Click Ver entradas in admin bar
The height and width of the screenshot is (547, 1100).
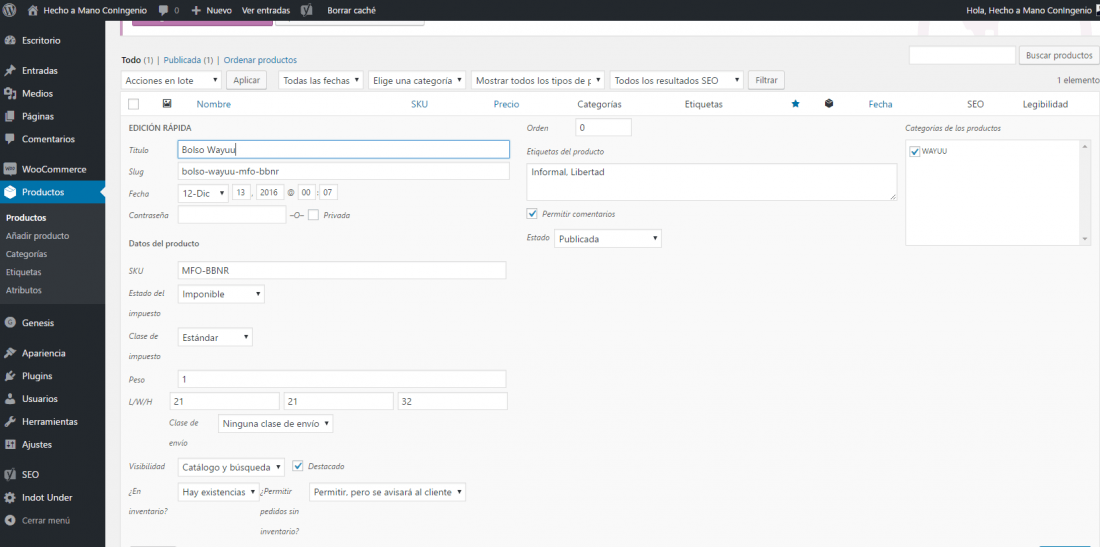click(264, 11)
